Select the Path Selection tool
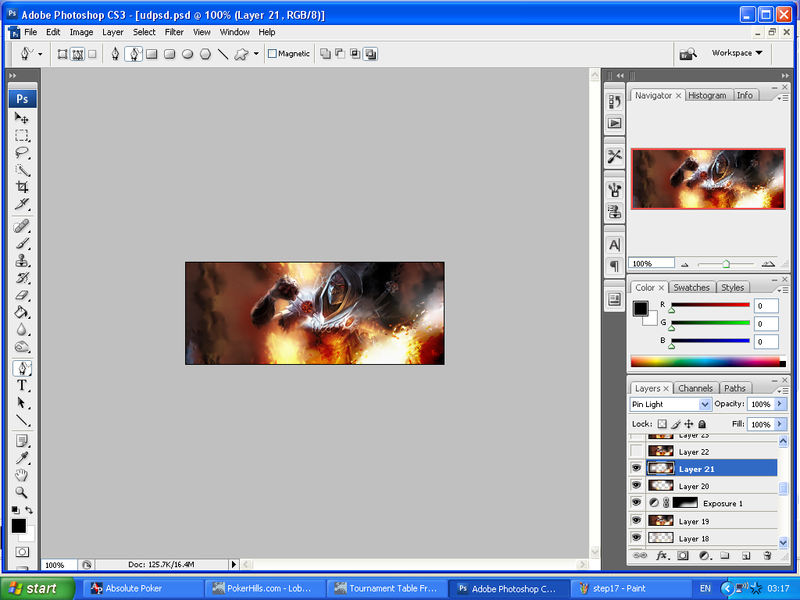Screen dimensions: 800x600 [x=21, y=403]
